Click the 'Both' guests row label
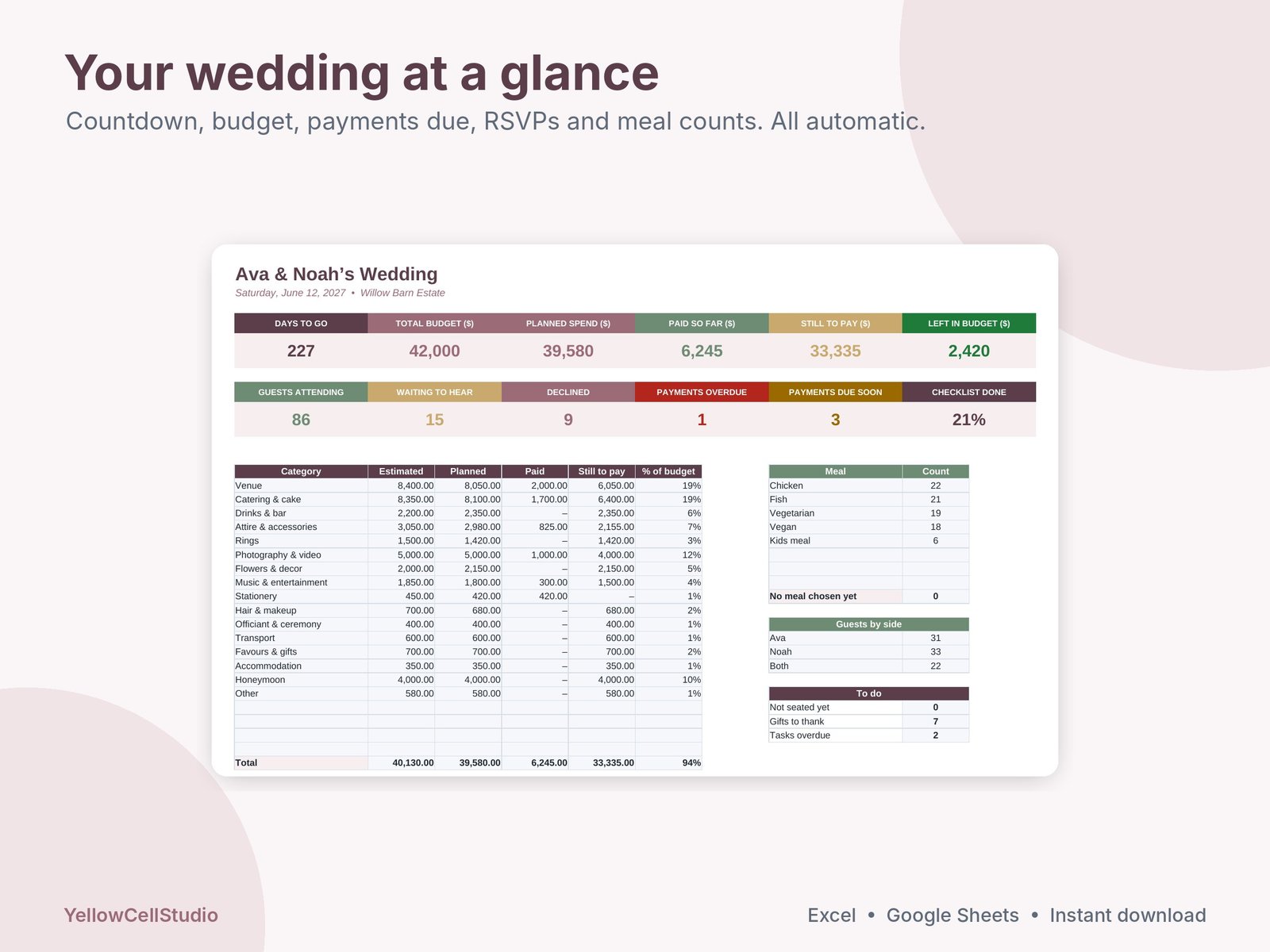The image size is (1270, 952). pyautogui.click(x=779, y=666)
